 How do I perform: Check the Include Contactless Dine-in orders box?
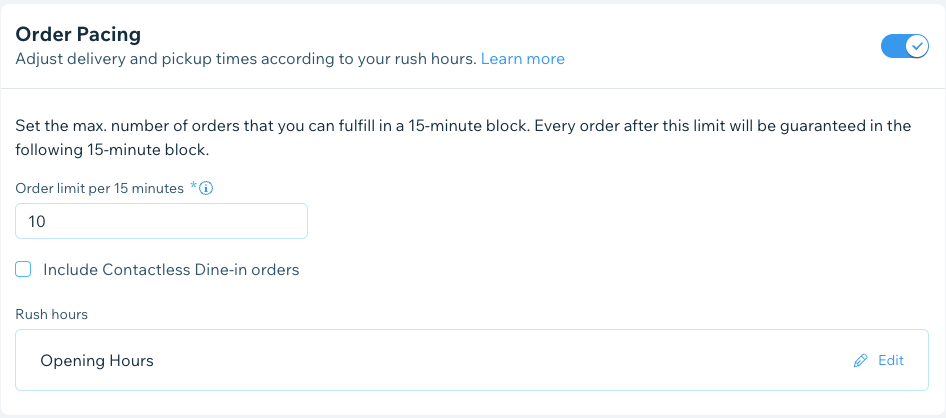23,269
